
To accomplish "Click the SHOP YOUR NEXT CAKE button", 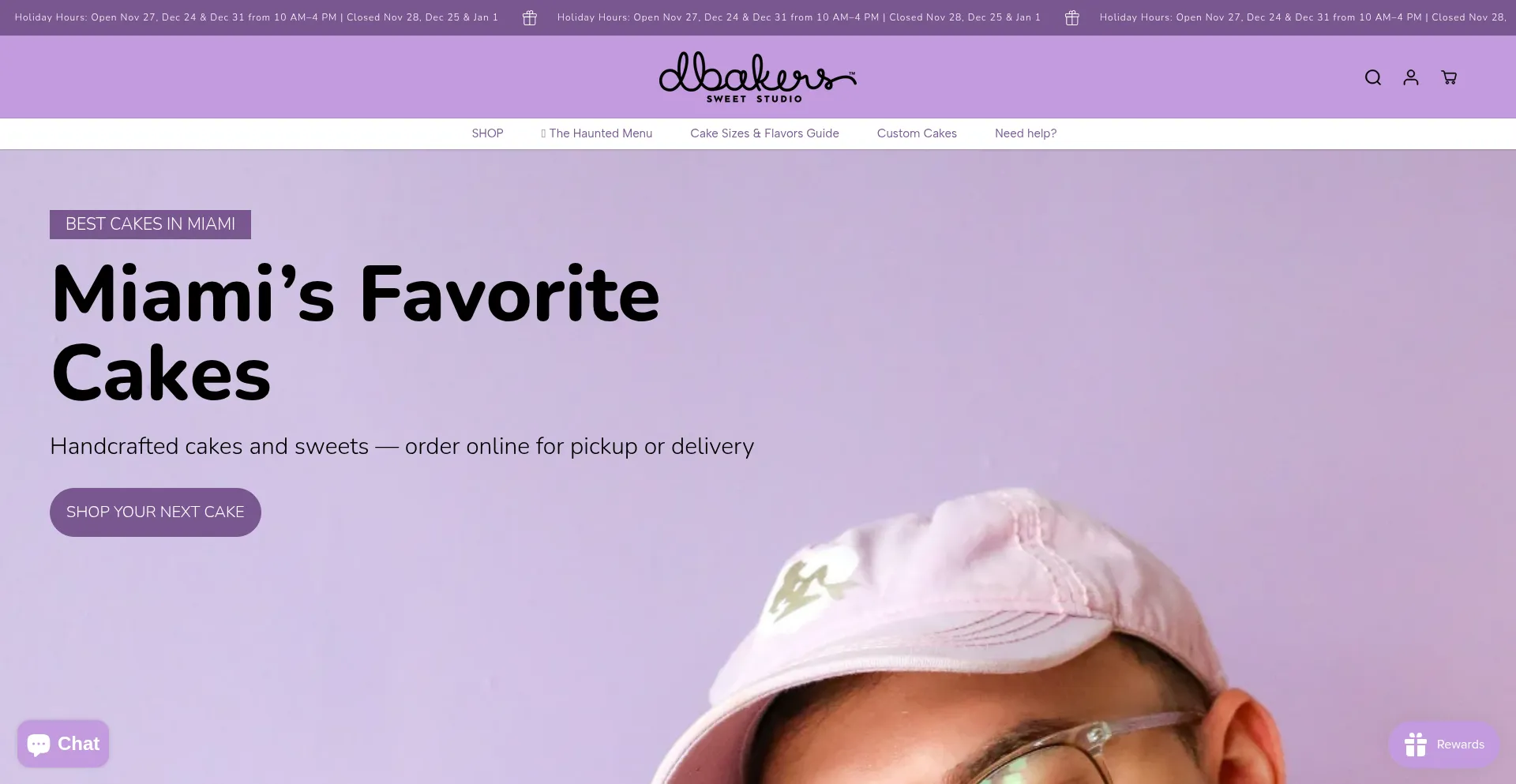I will coord(156,512).
